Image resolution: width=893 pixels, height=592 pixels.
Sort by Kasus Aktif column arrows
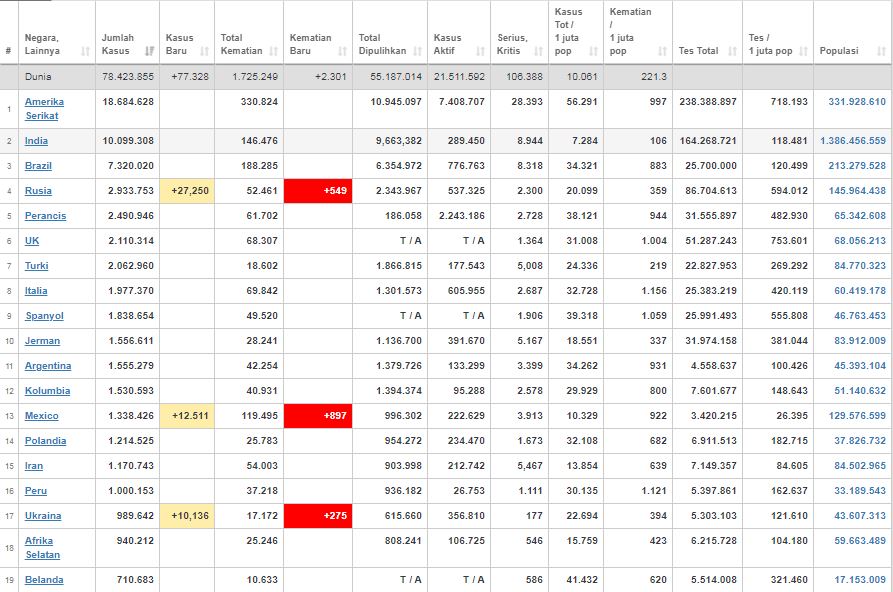[x=480, y=51]
